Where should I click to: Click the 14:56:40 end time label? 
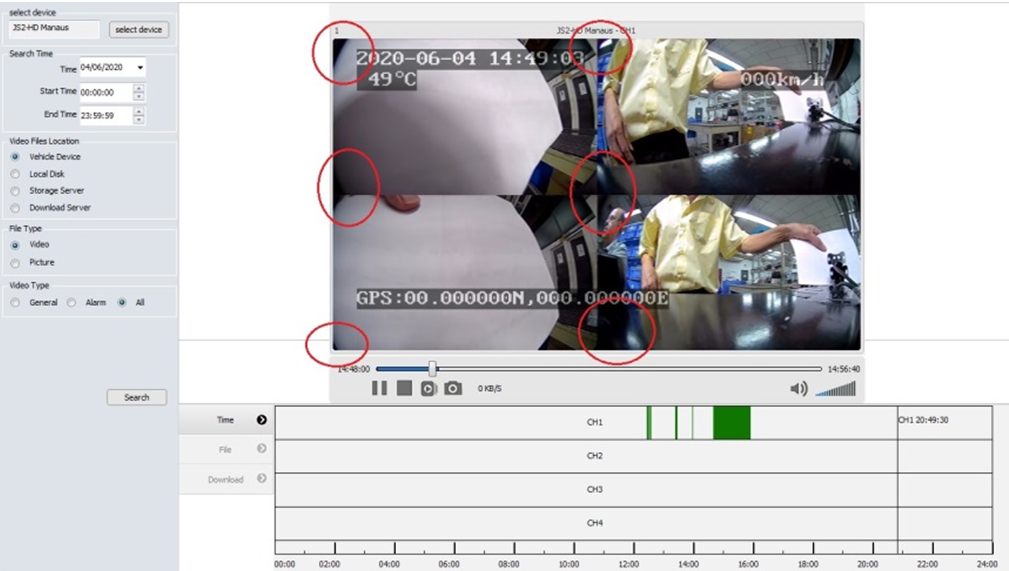(844, 369)
